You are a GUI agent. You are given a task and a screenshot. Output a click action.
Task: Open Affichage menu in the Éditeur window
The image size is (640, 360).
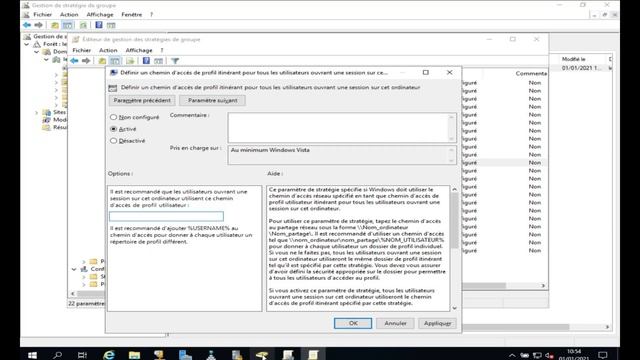coord(139,50)
